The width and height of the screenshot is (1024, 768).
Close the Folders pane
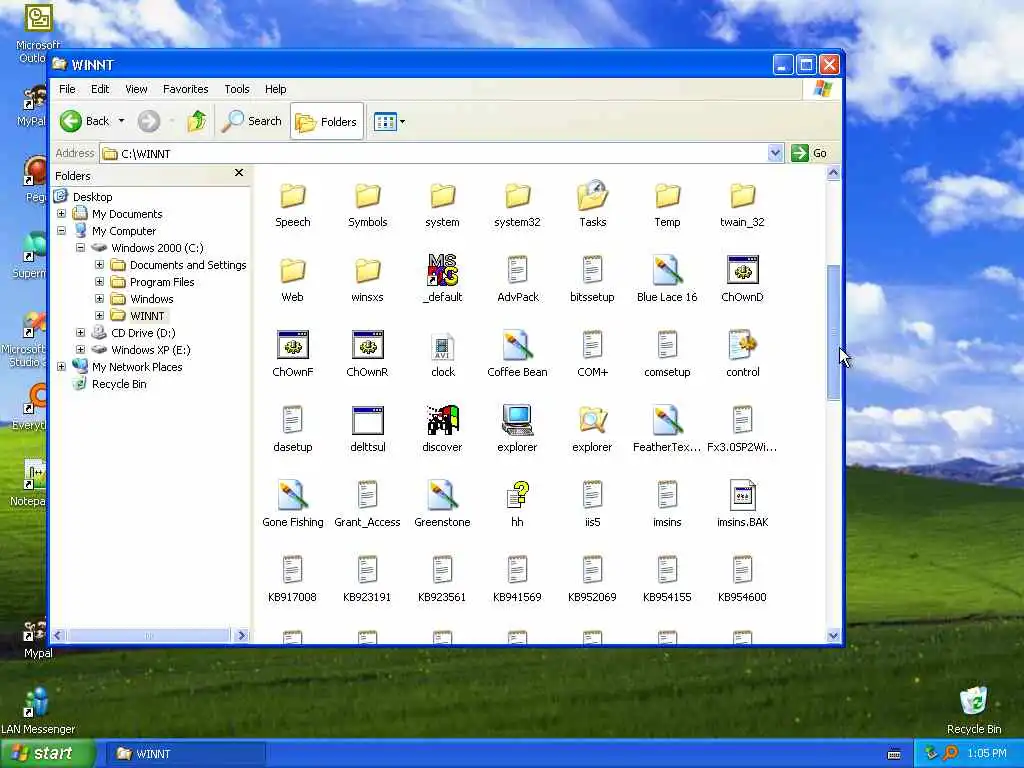(239, 172)
